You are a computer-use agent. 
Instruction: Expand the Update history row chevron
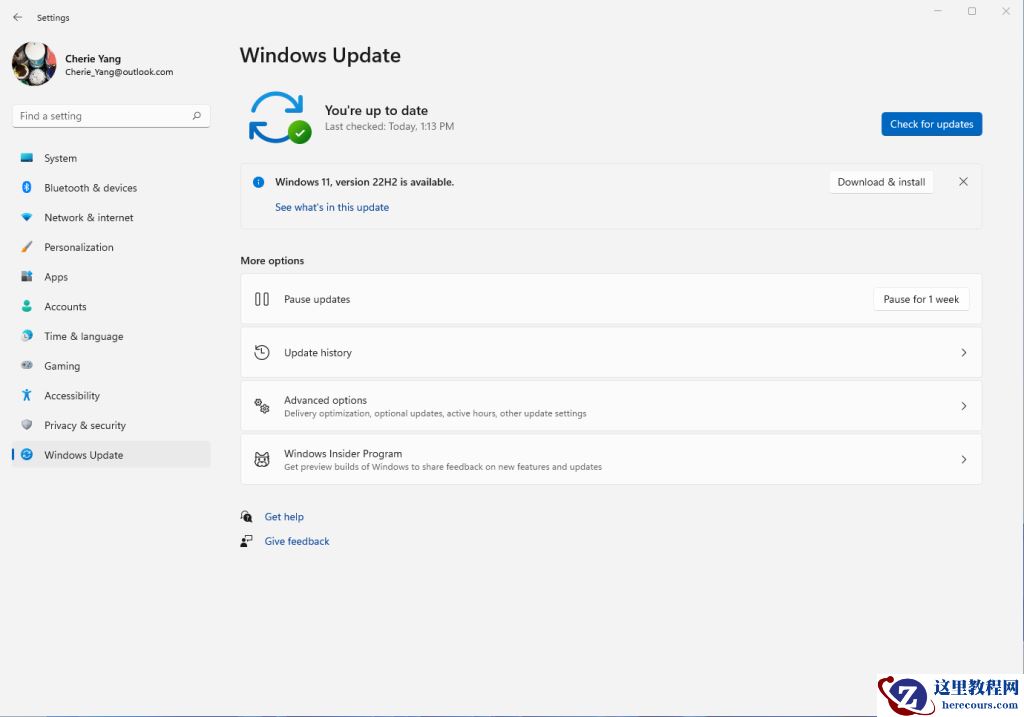[963, 352]
